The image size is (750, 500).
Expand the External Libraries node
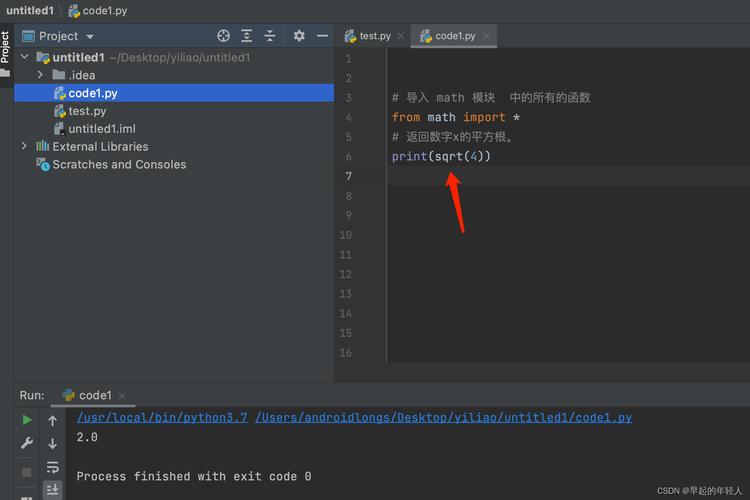coord(24,146)
